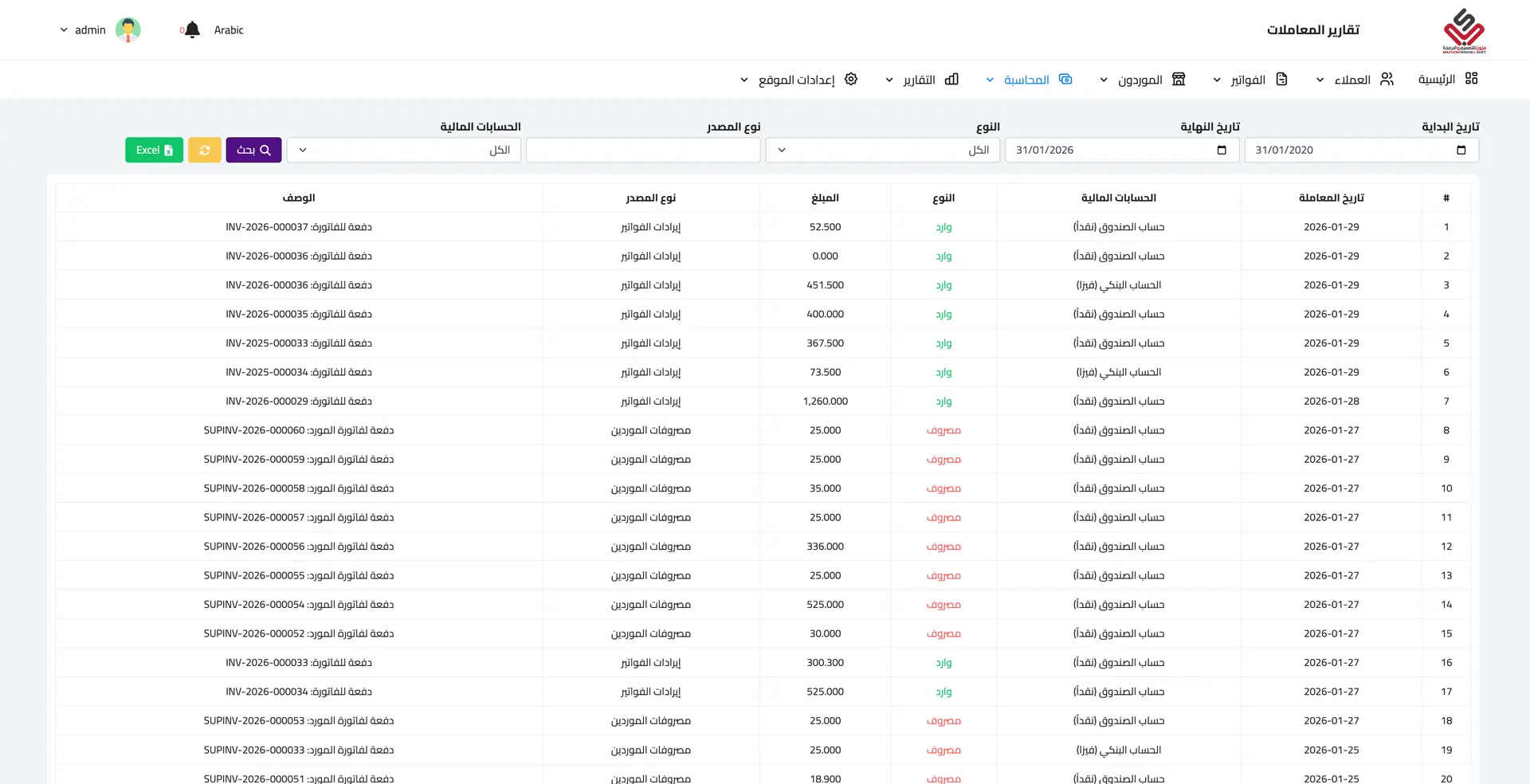The height and width of the screenshot is (784, 1530).
Task: Switch language via Arabic link
Action: [x=229, y=30]
